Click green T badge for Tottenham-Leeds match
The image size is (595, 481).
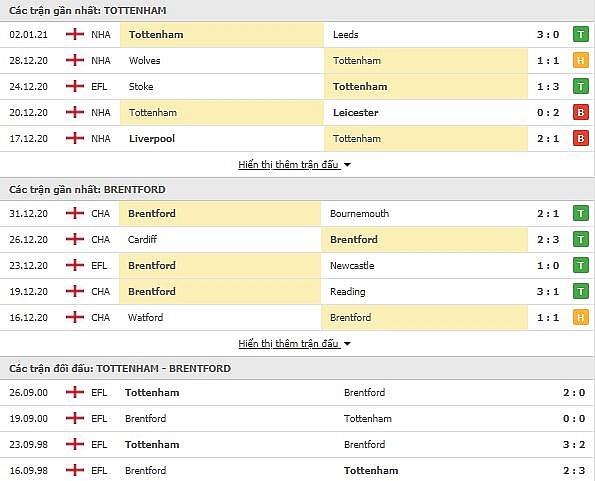coord(581,35)
